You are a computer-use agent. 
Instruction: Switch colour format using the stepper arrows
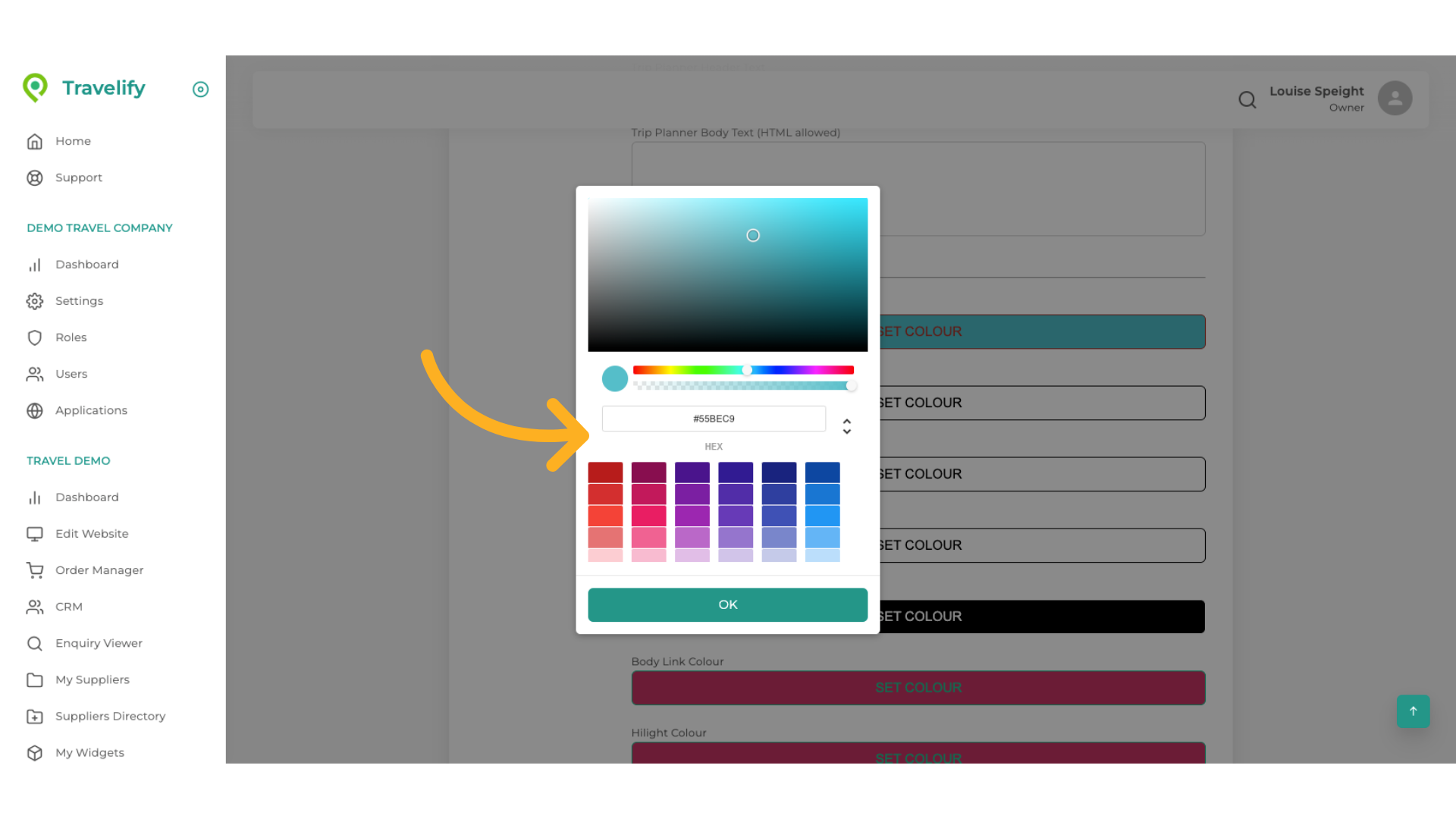tap(846, 425)
